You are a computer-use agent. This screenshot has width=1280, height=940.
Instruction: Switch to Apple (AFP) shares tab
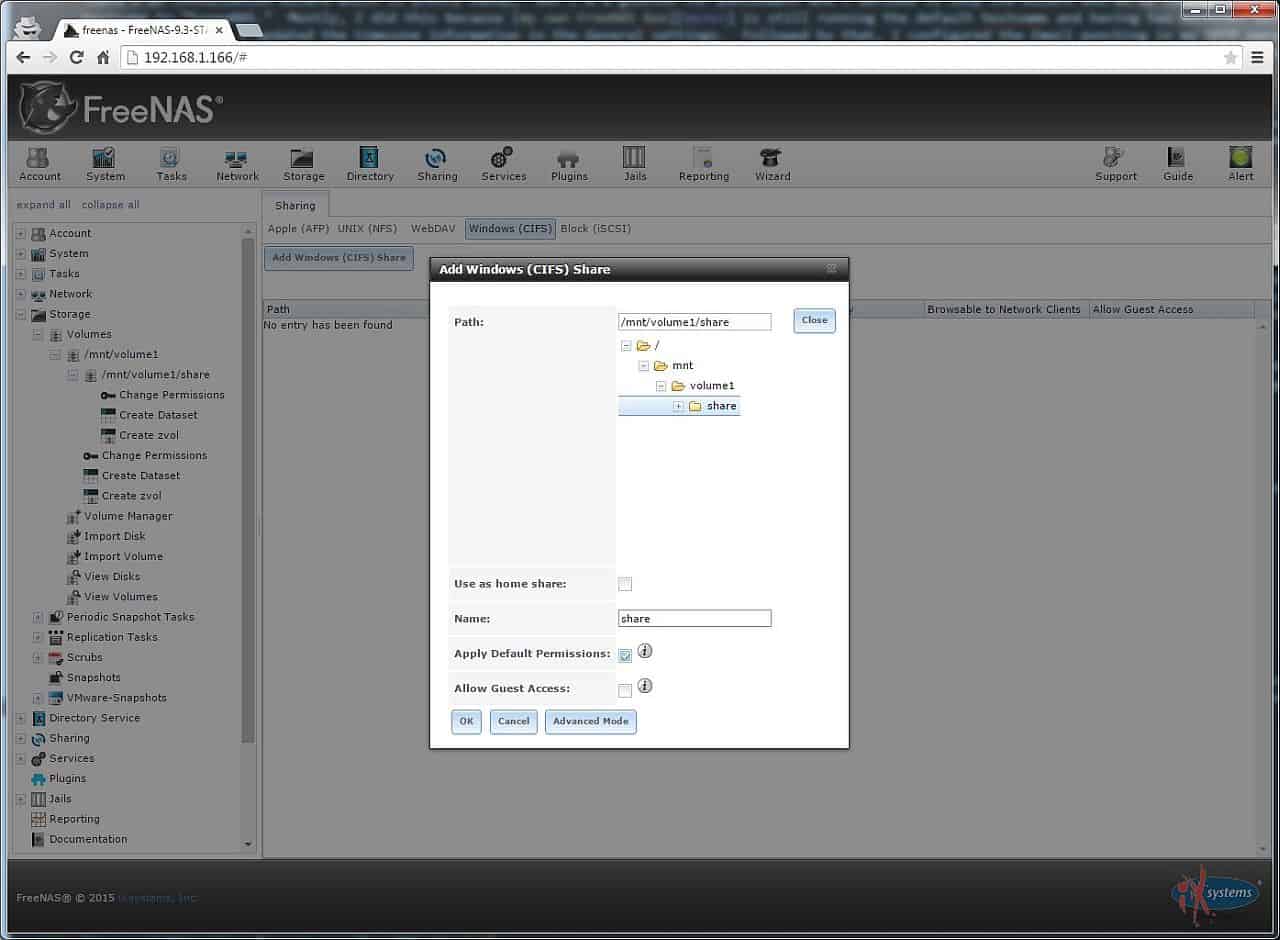[298, 228]
